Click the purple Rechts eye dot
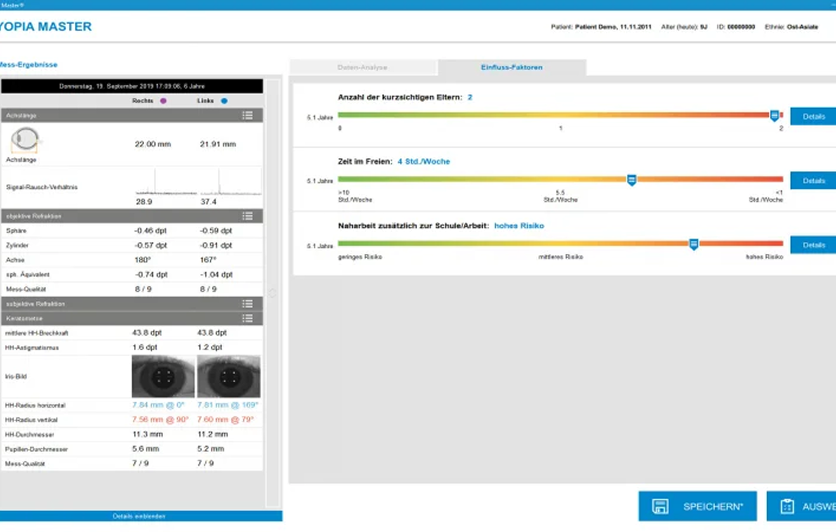Screen dimensions: 836x532 pos(163,101)
